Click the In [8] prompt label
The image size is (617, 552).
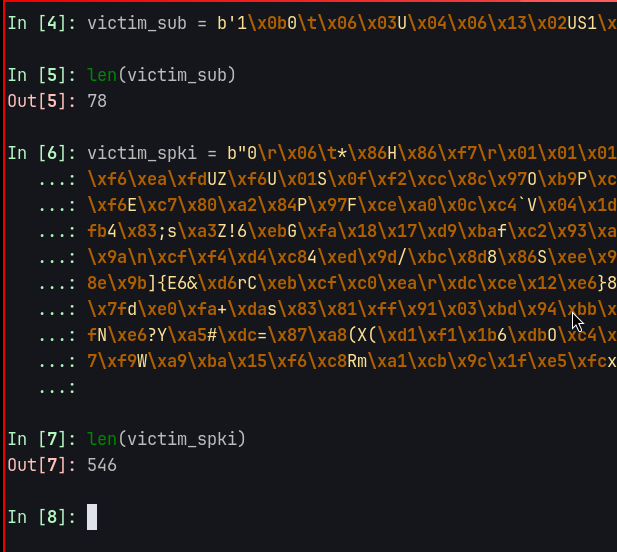42,516
